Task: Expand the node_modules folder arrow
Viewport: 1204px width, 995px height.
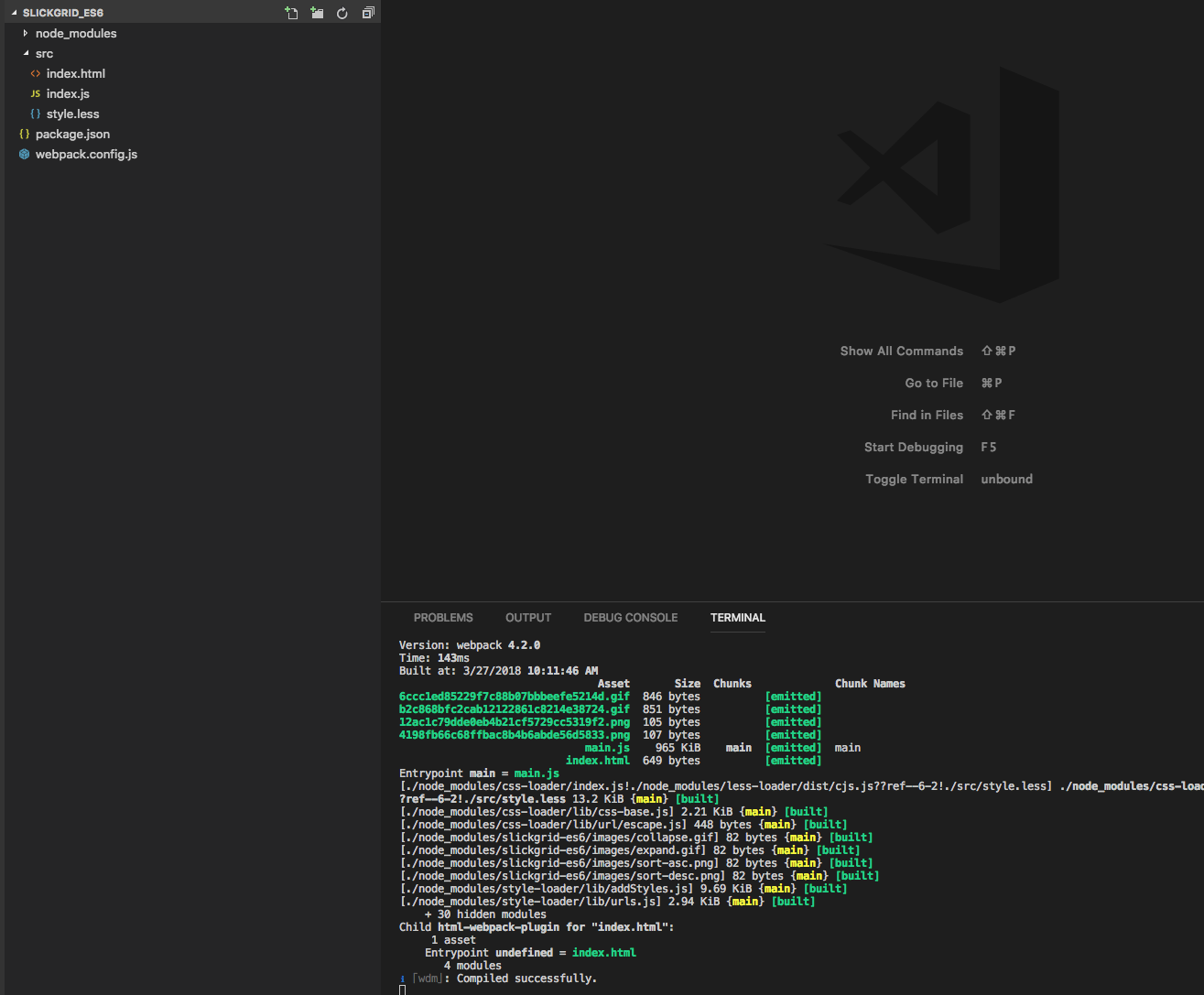Action: click(26, 33)
